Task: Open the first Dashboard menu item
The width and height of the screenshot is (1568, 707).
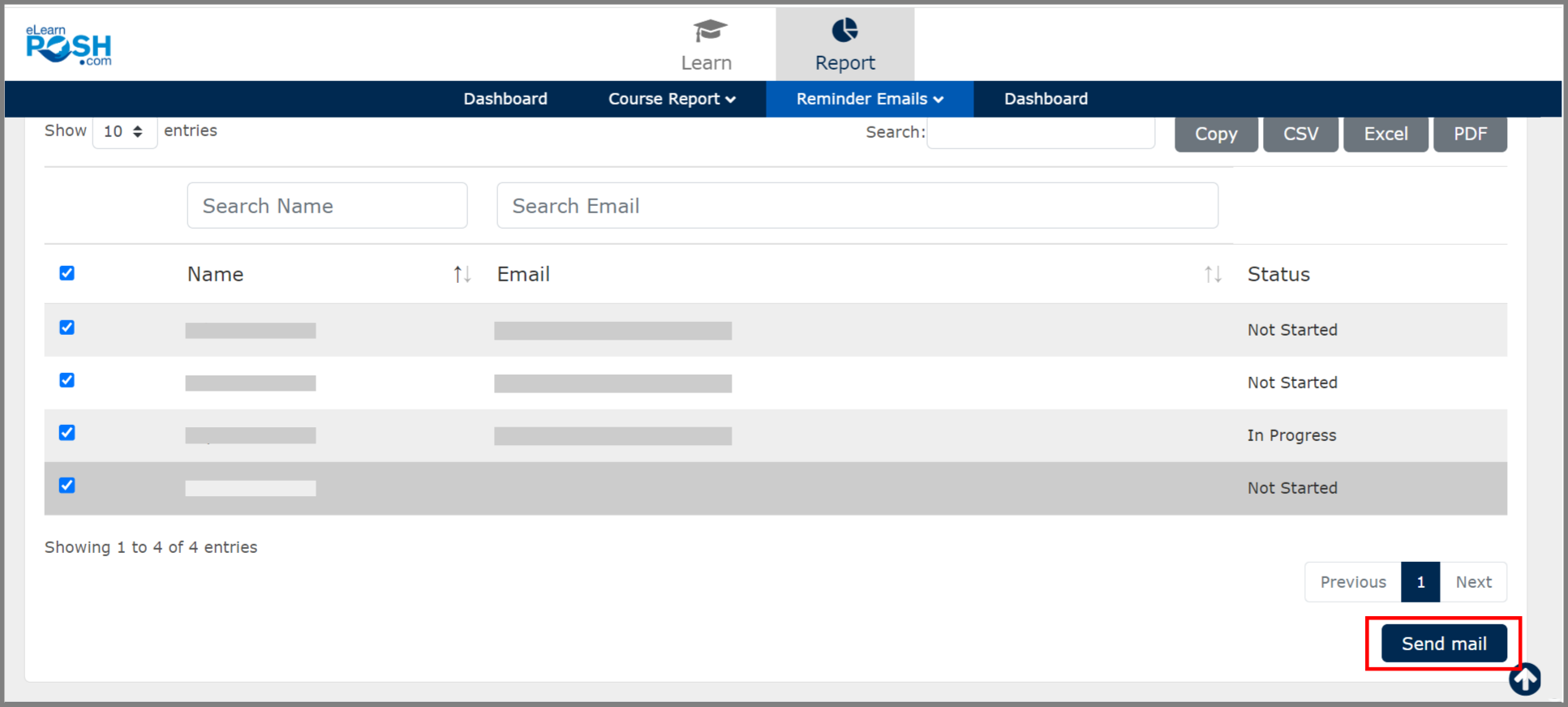Action: 505,99
